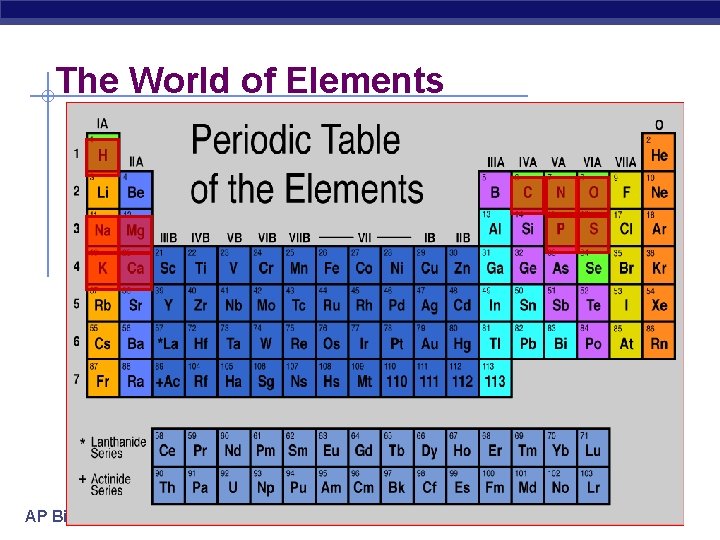Select the Zinc (Zn) cell

(462, 266)
